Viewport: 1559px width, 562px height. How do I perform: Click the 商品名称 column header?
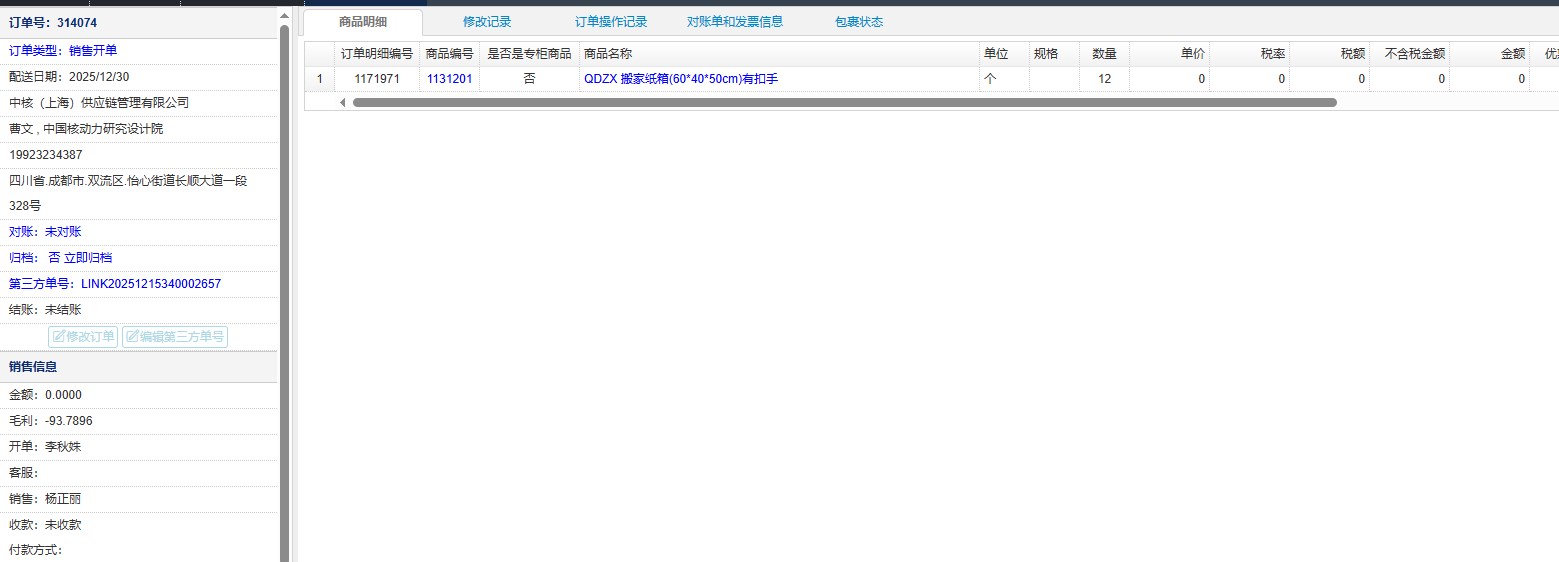608,54
